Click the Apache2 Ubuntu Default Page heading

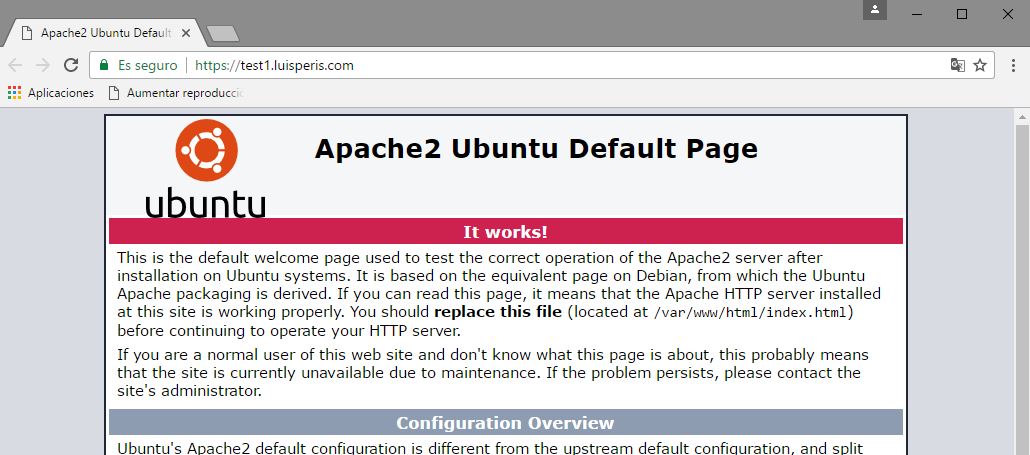(536, 149)
